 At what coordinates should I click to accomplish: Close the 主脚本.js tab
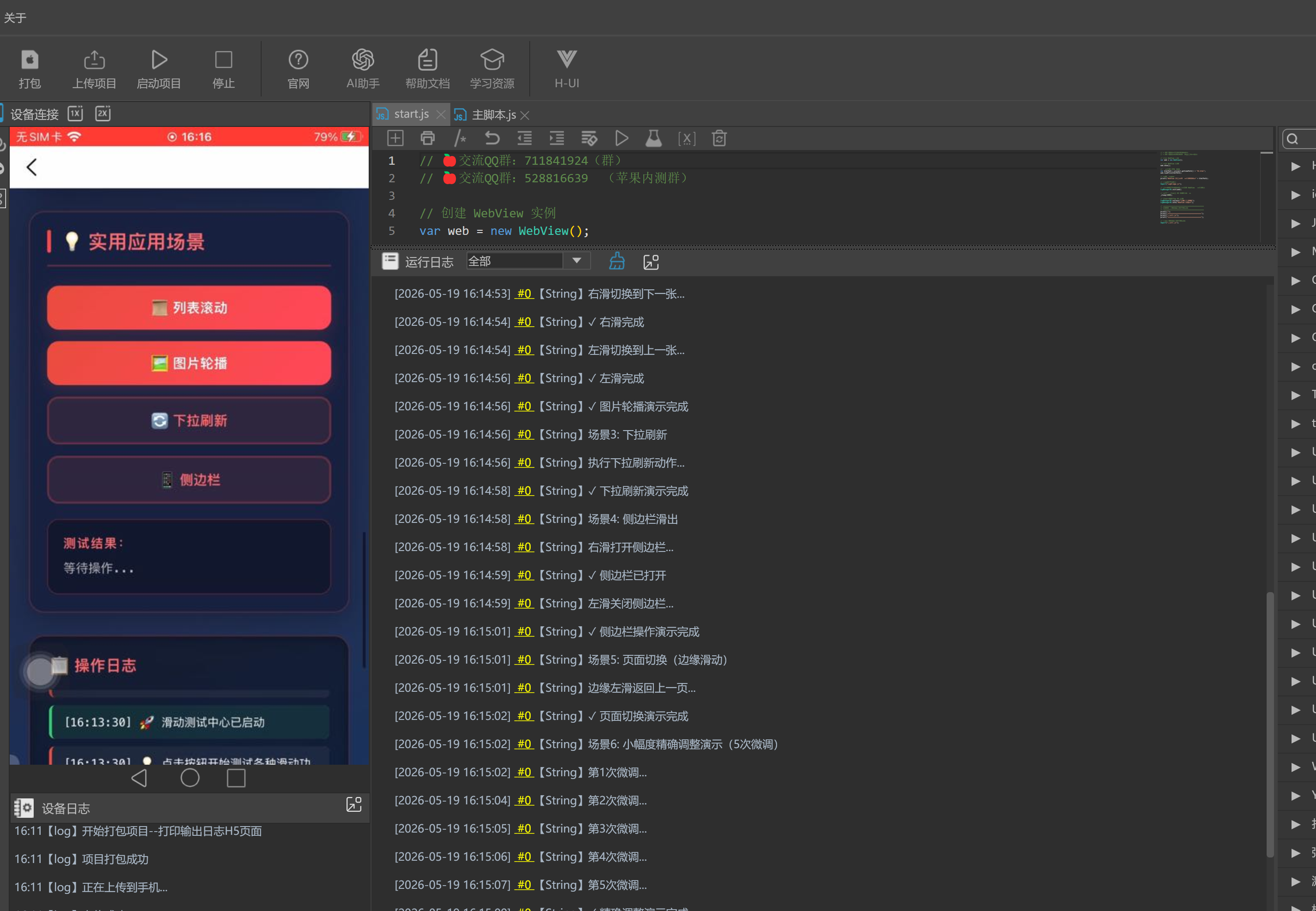525,115
